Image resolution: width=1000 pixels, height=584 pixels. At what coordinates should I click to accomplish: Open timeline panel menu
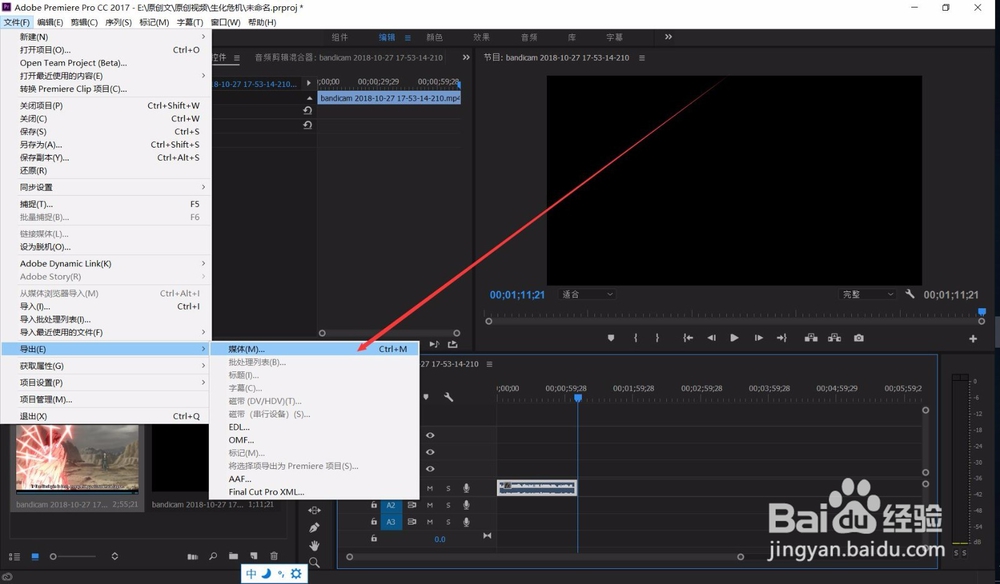(489, 364)
